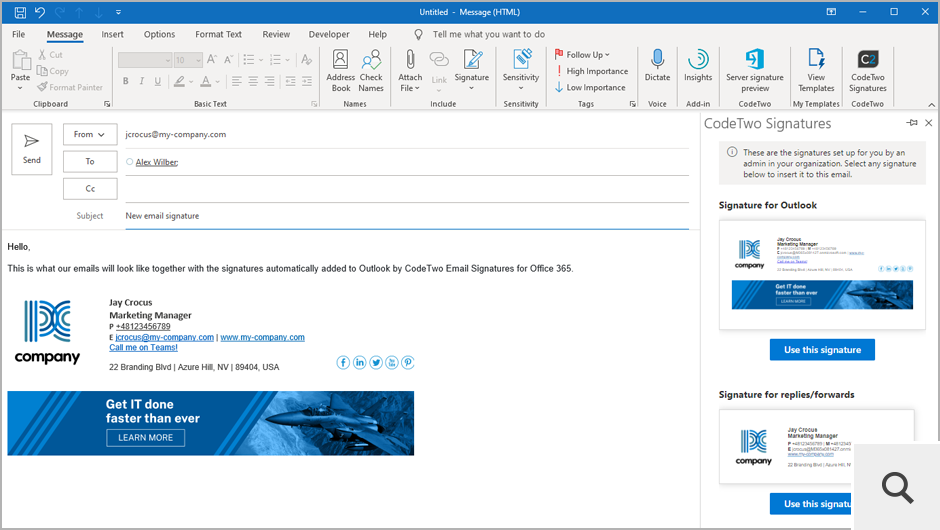Open the Follow Up flag menu
Image resolution: width=940 pixels, height=530 pixels.
(x=582, y=55)
